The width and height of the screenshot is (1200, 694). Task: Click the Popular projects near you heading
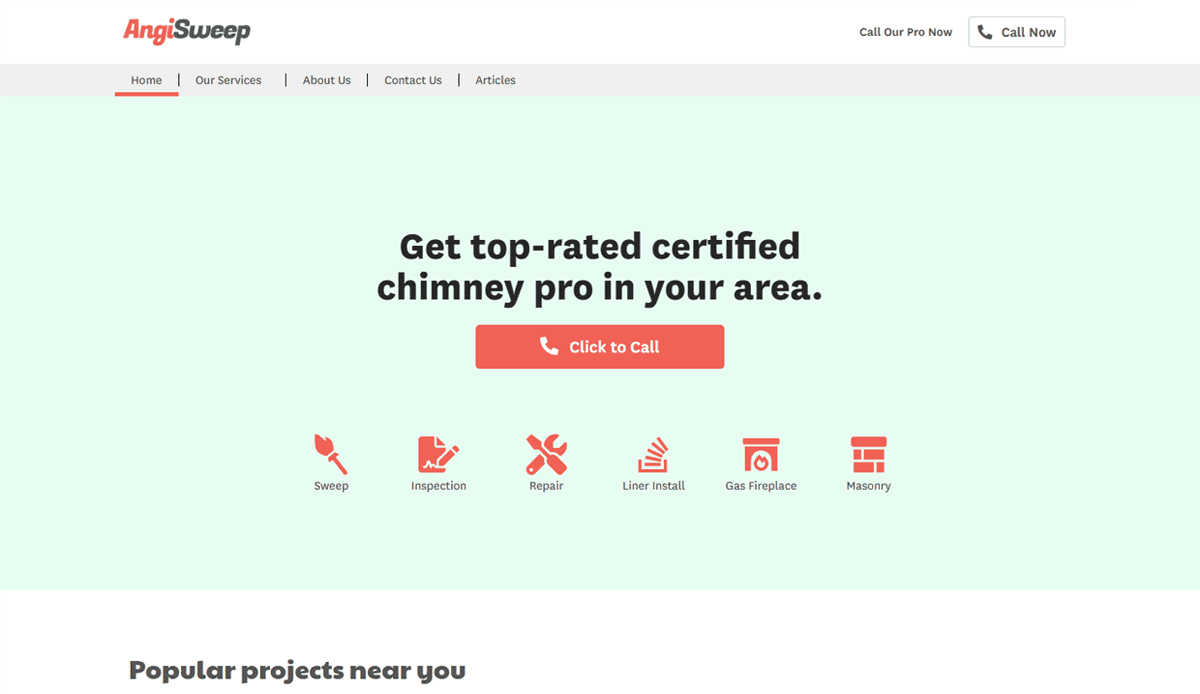tap(297, 670)
